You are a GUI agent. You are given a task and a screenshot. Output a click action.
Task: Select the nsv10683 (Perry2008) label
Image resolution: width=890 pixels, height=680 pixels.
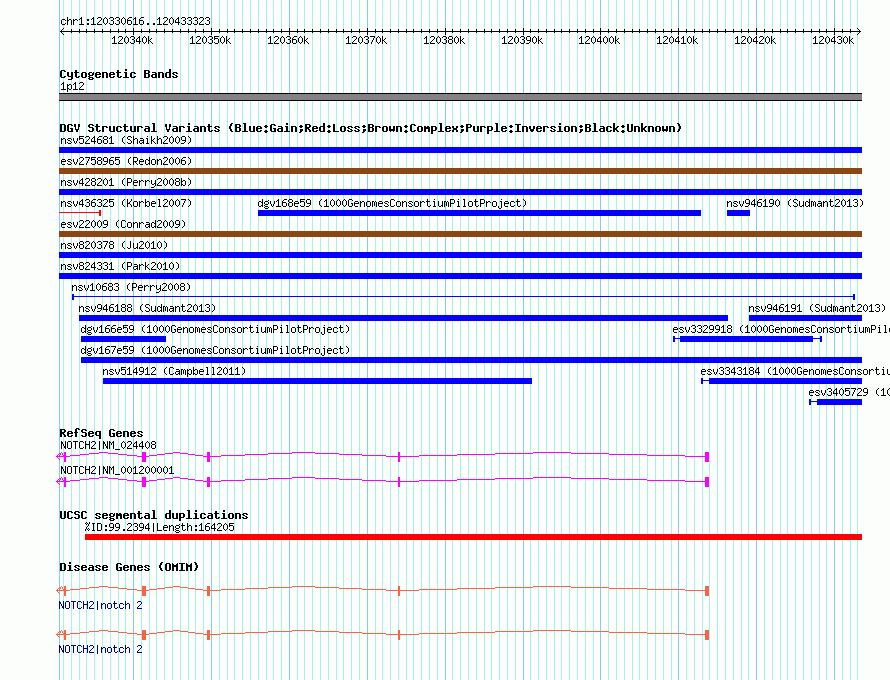click(131, 287)
